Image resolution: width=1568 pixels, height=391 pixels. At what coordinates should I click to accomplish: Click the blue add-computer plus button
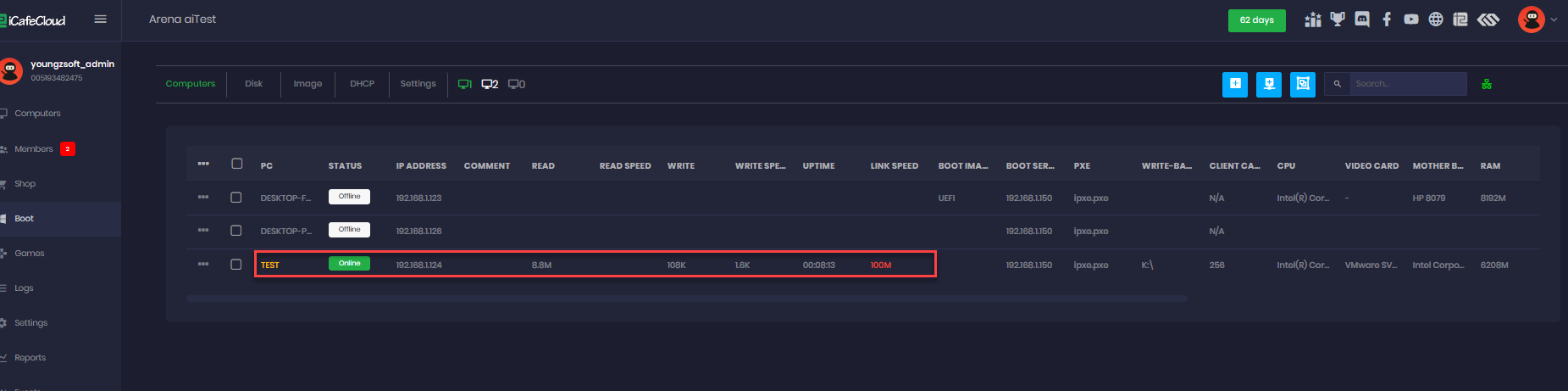pyautogui.click(x=1235, y=84)
